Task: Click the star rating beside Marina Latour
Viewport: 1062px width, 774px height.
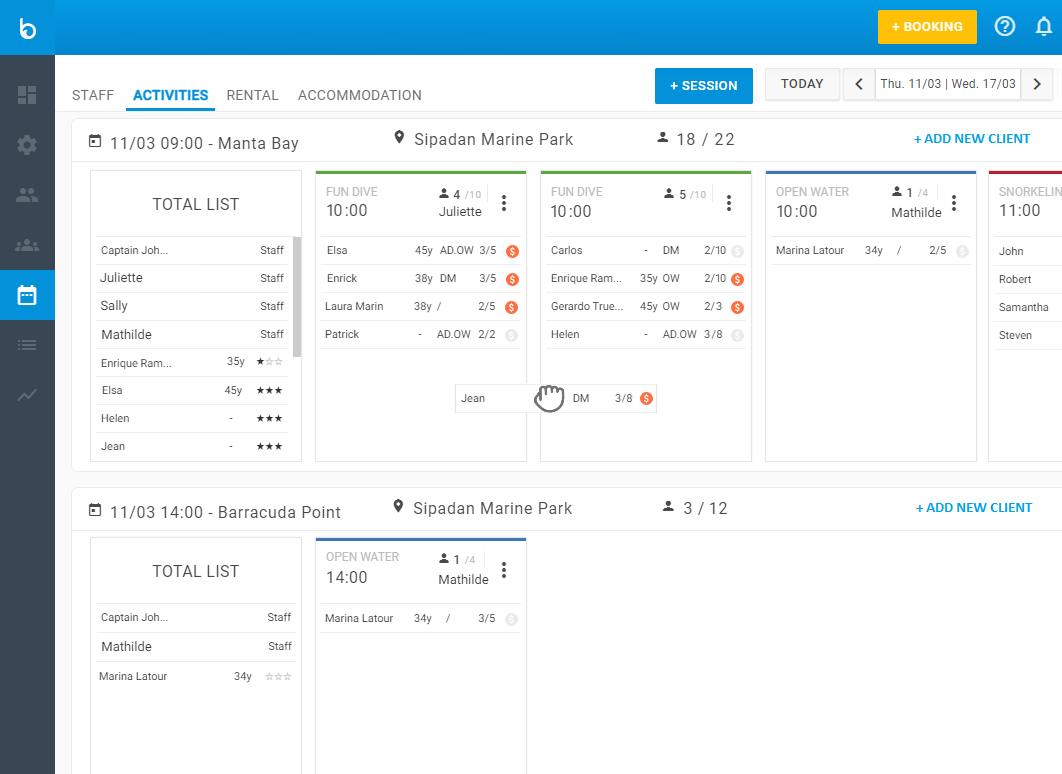Action: click(x=278, y=676)
